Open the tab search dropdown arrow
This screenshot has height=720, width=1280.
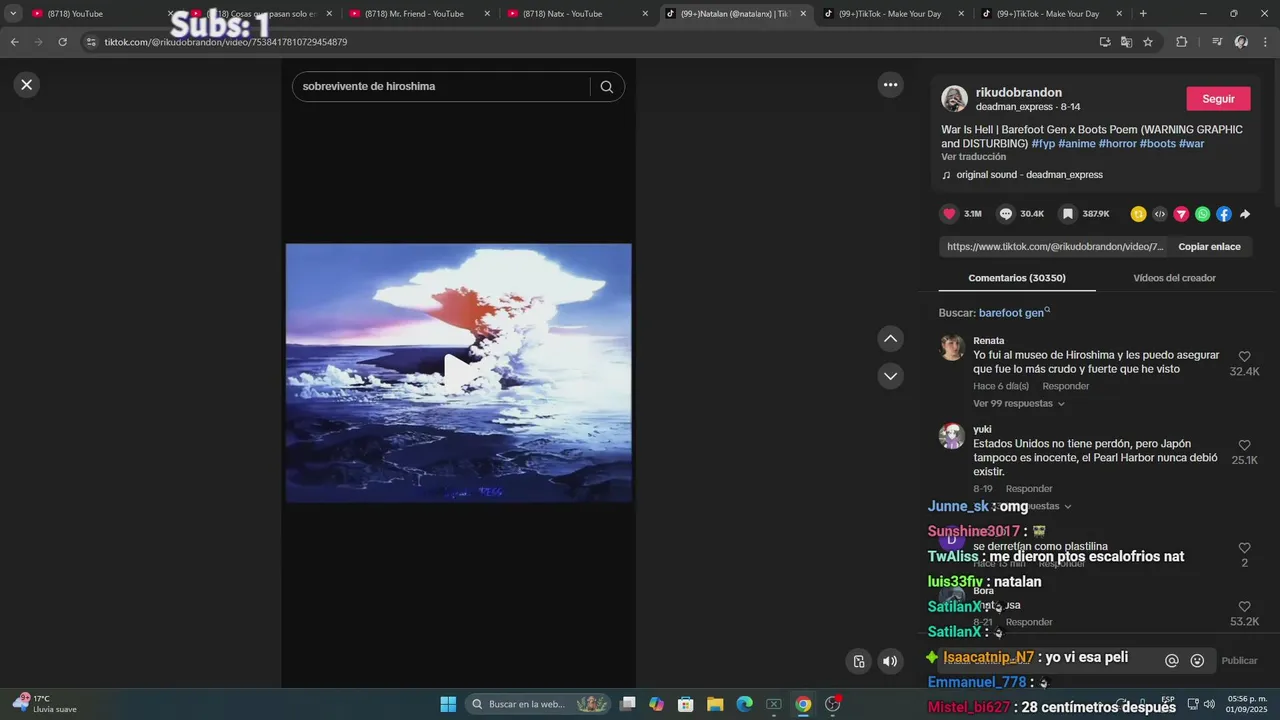[13, 14]
